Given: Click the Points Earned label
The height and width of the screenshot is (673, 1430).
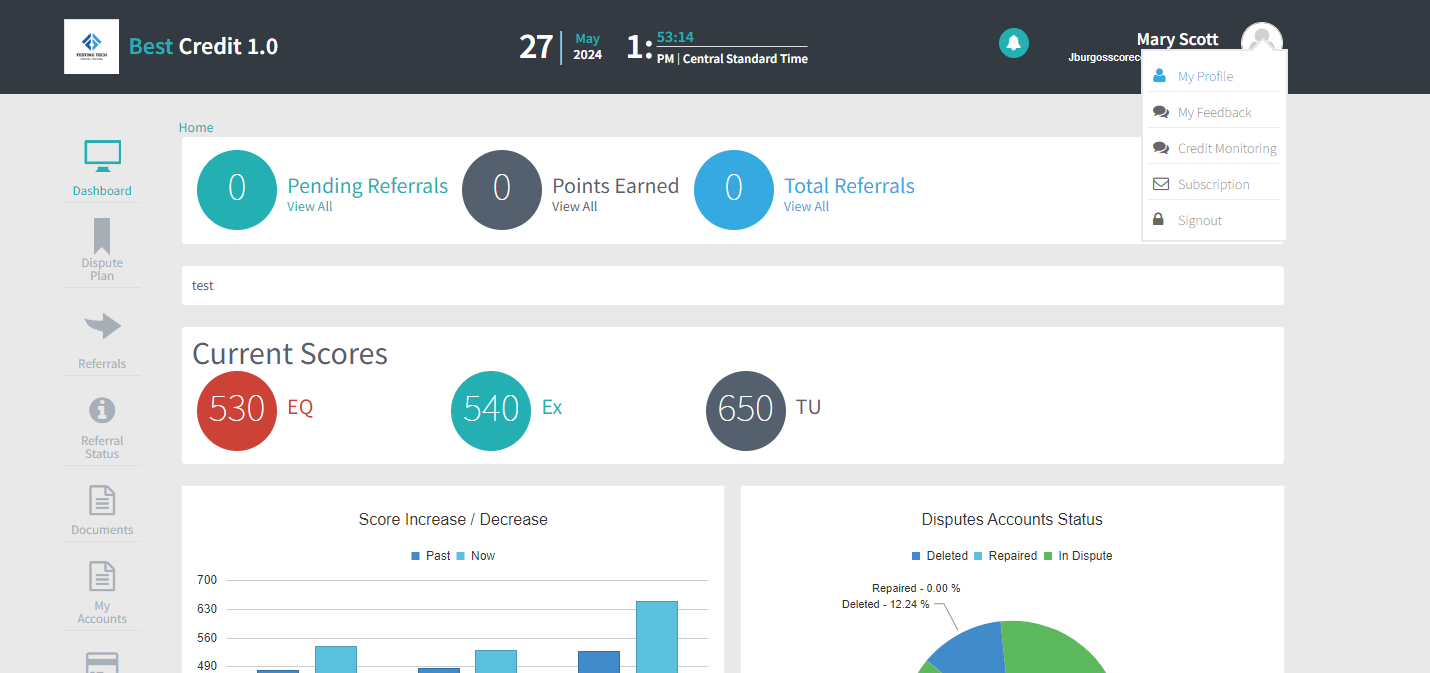Looking at the screenshot, I should tap(616, 186).
